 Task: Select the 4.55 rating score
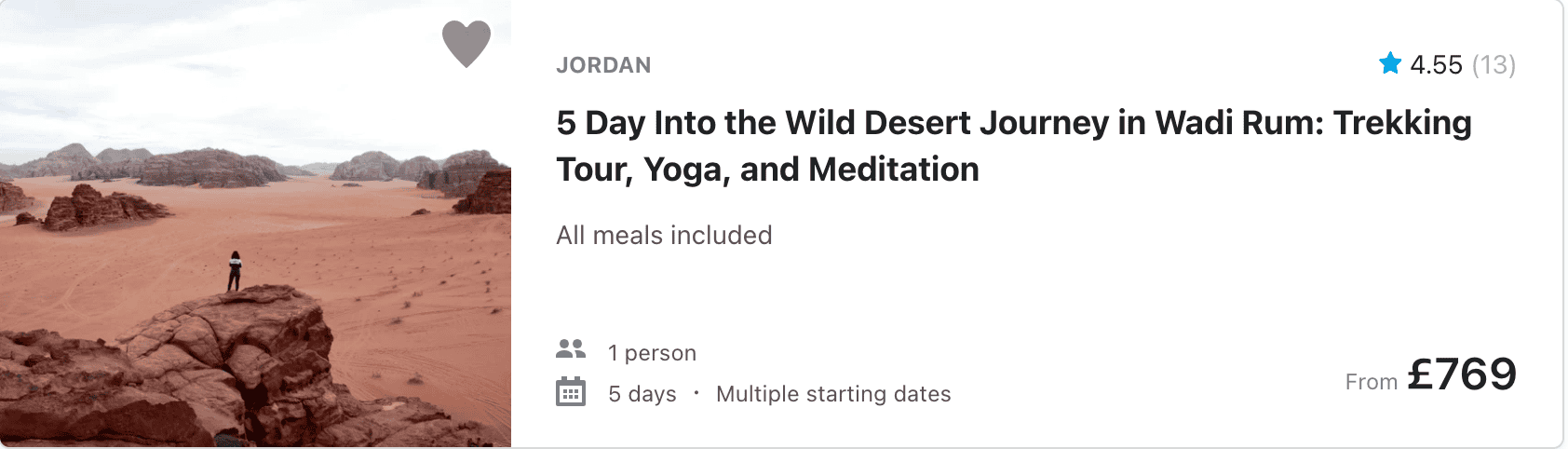(x=1436, y=64)
